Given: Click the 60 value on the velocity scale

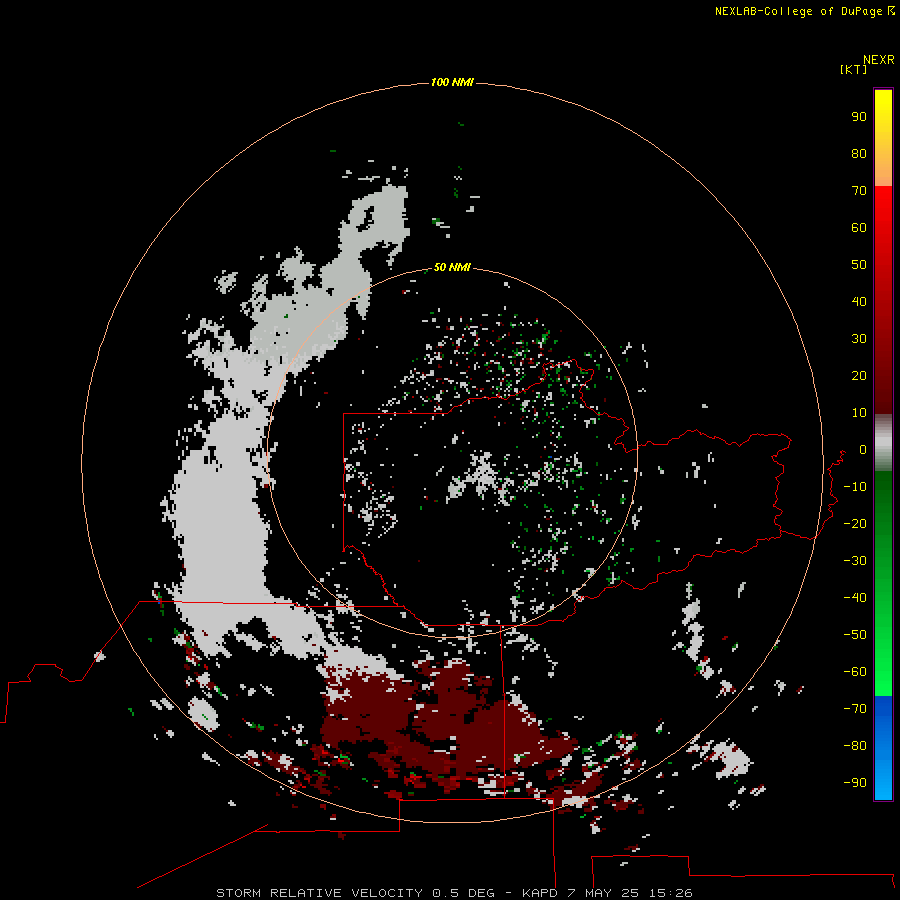Looking at the screenshot, I should click(x=859, y=227).
